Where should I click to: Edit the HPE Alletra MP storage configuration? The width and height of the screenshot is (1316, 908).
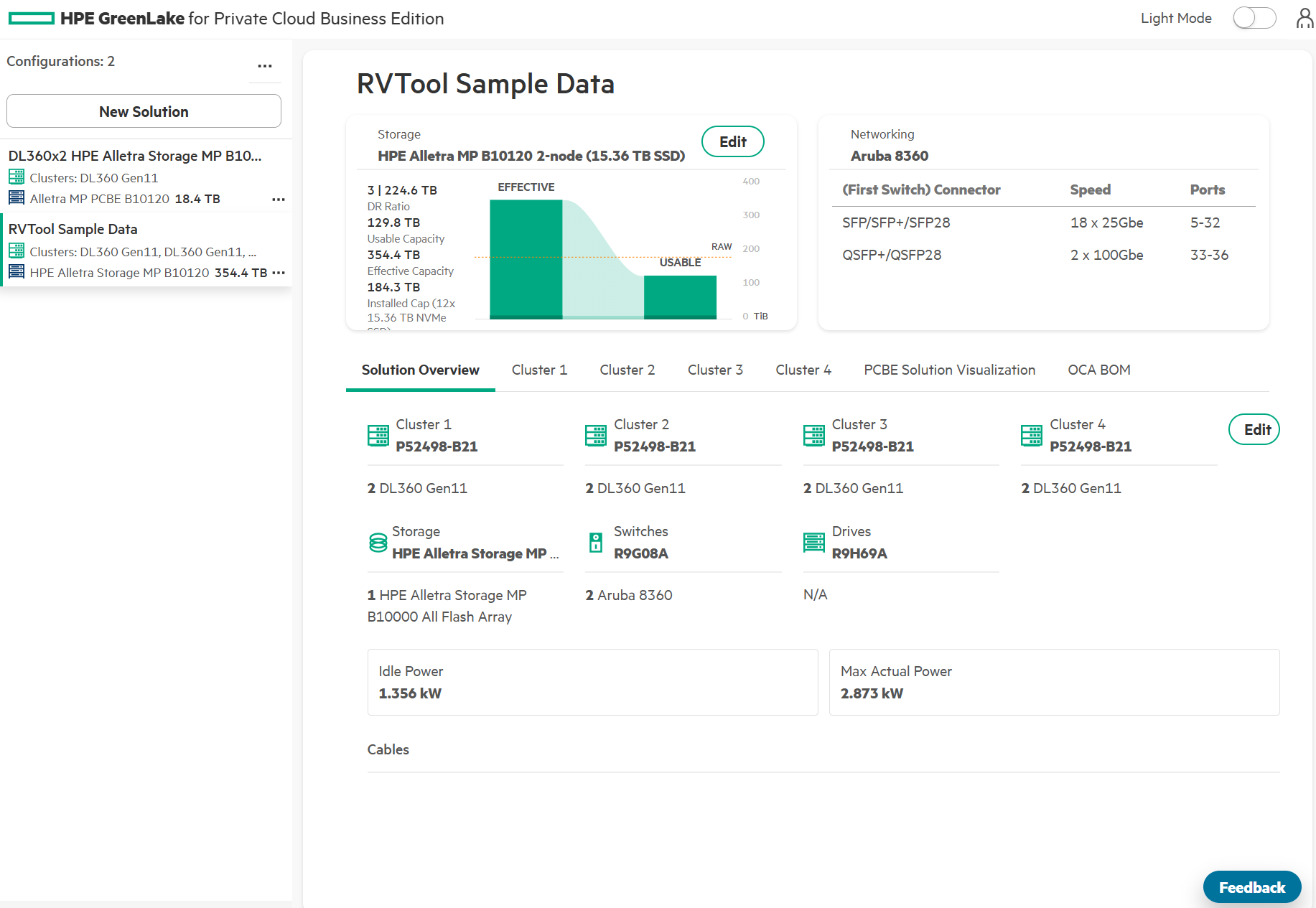[x=732, y=141]
